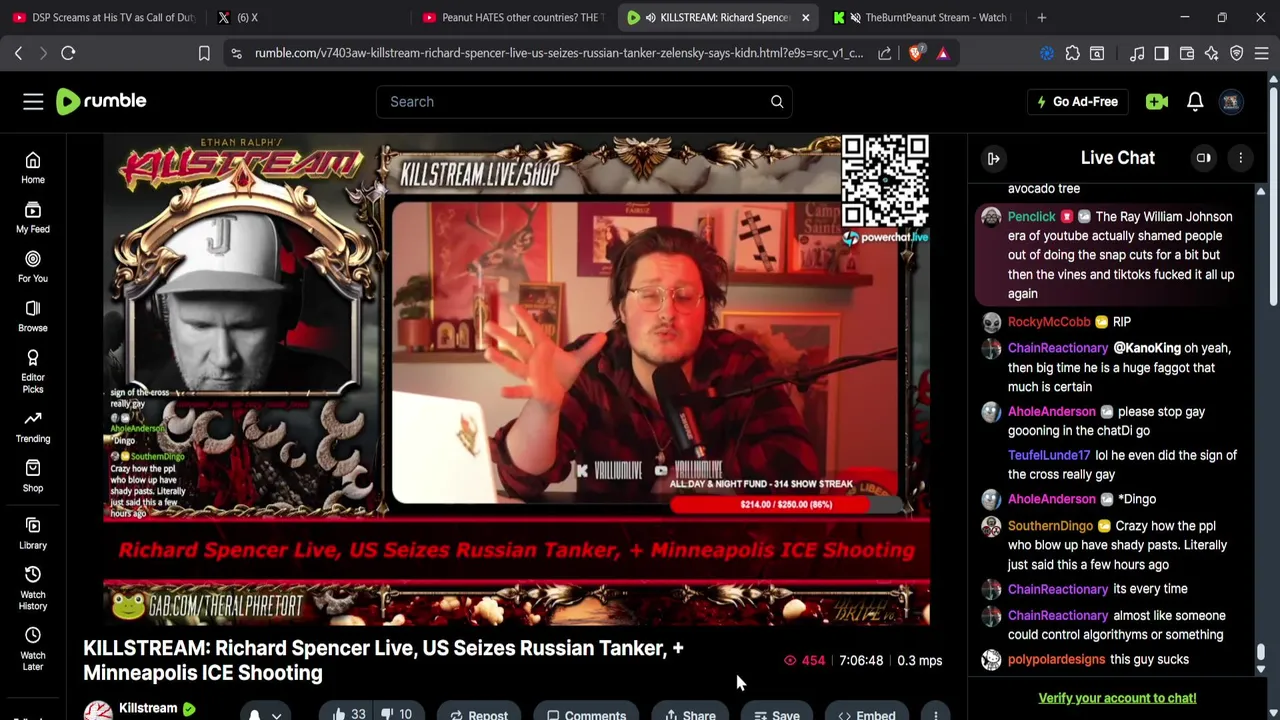Click the Rumble logo
Image resolution: width=1280 pixels, height=720 pixels.
pyautogui.click(x=101, y=101)
